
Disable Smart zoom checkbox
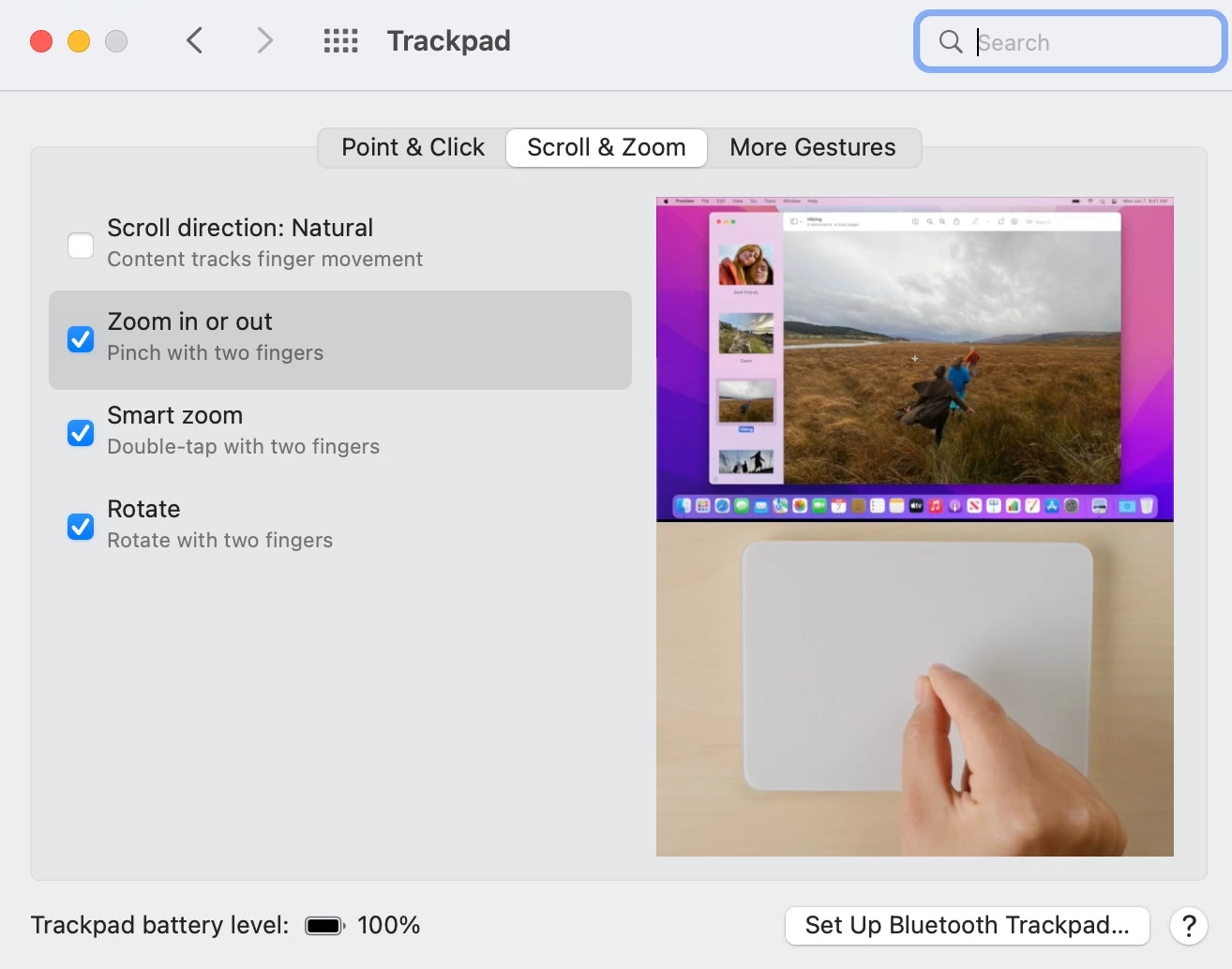point(81,433)
